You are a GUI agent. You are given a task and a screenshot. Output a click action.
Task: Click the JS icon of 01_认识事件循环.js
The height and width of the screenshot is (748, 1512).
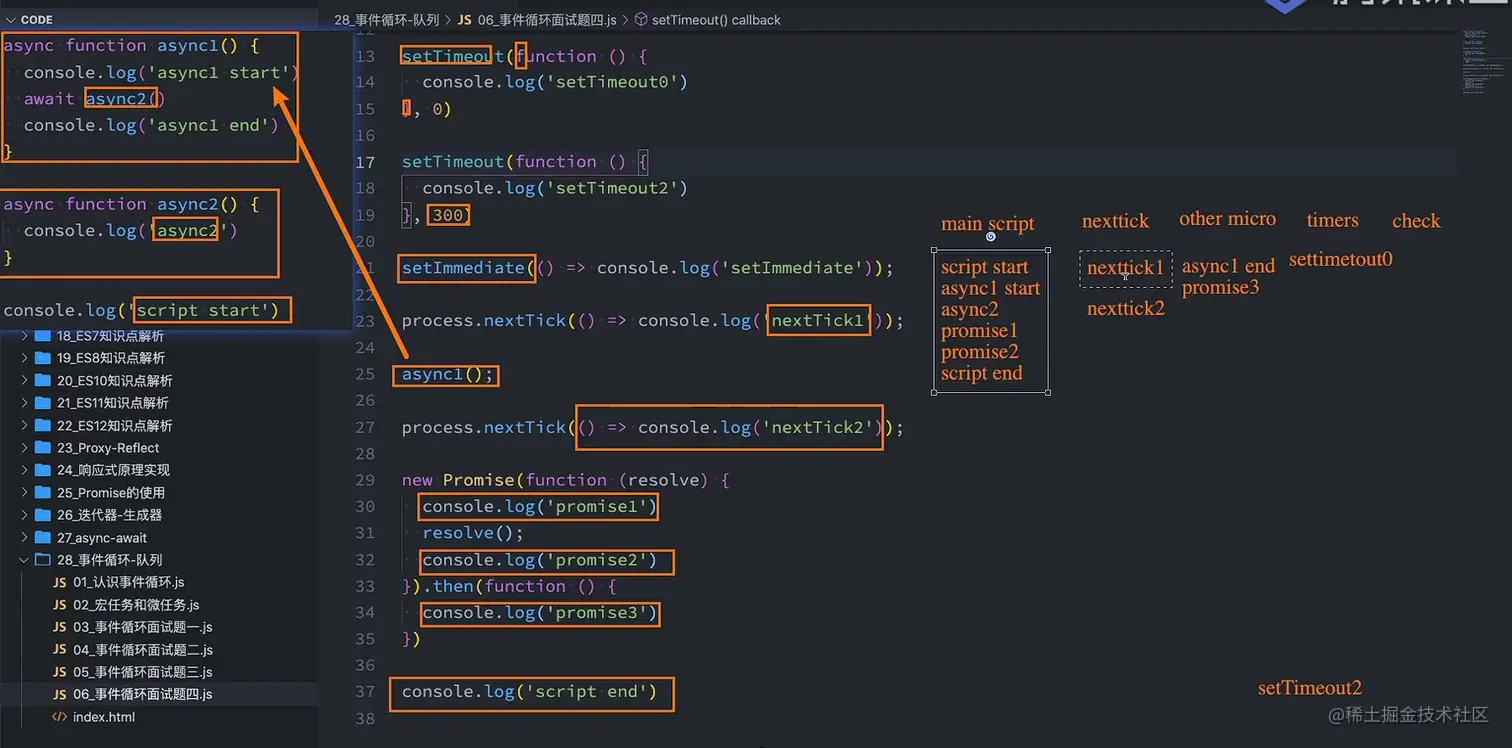[x=60, y=582]
